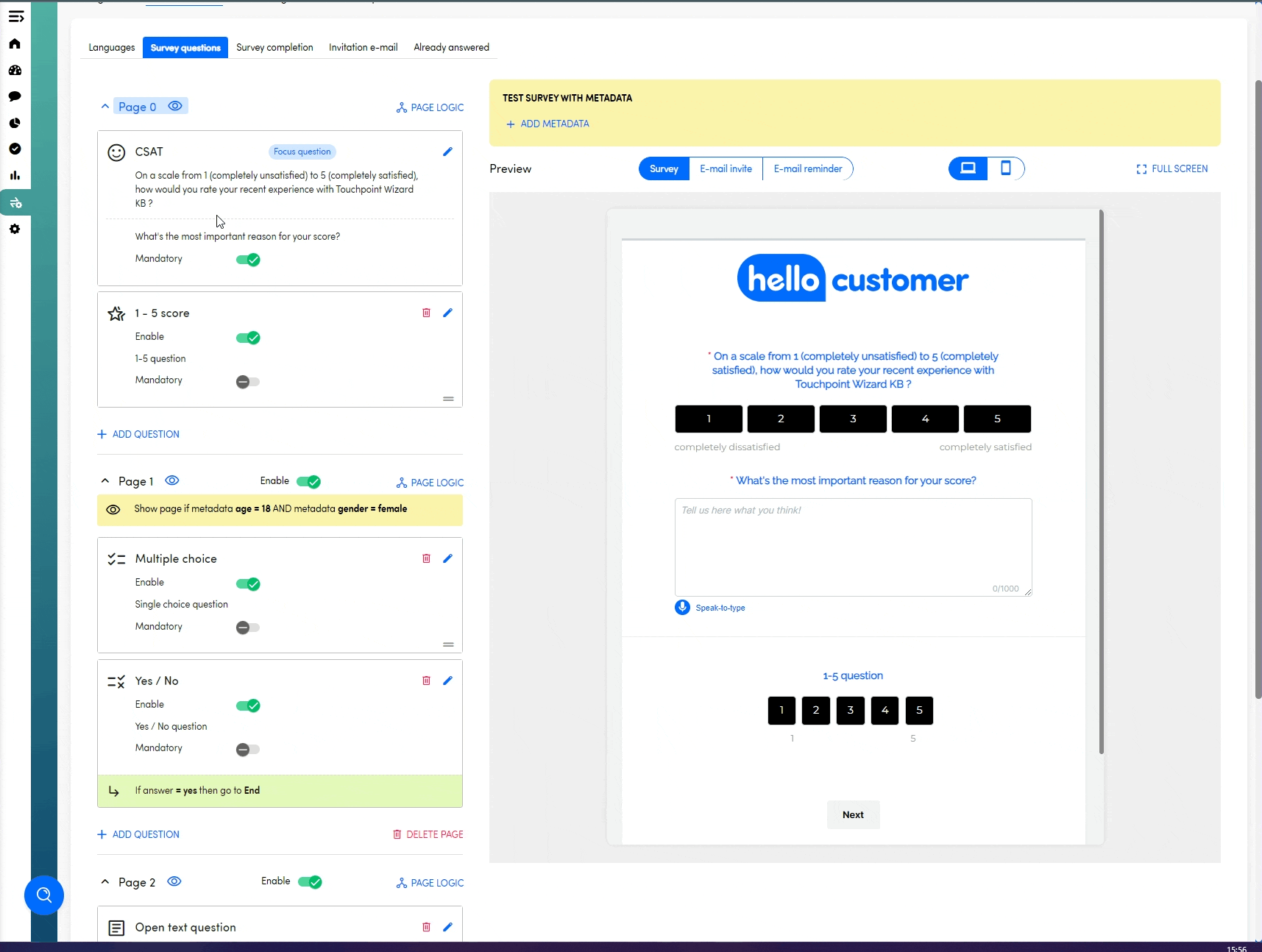The height and width of the screenshot is (952, 1262).
Task: Open the settings gear in sidebar
Action: (x=15, y=229)
